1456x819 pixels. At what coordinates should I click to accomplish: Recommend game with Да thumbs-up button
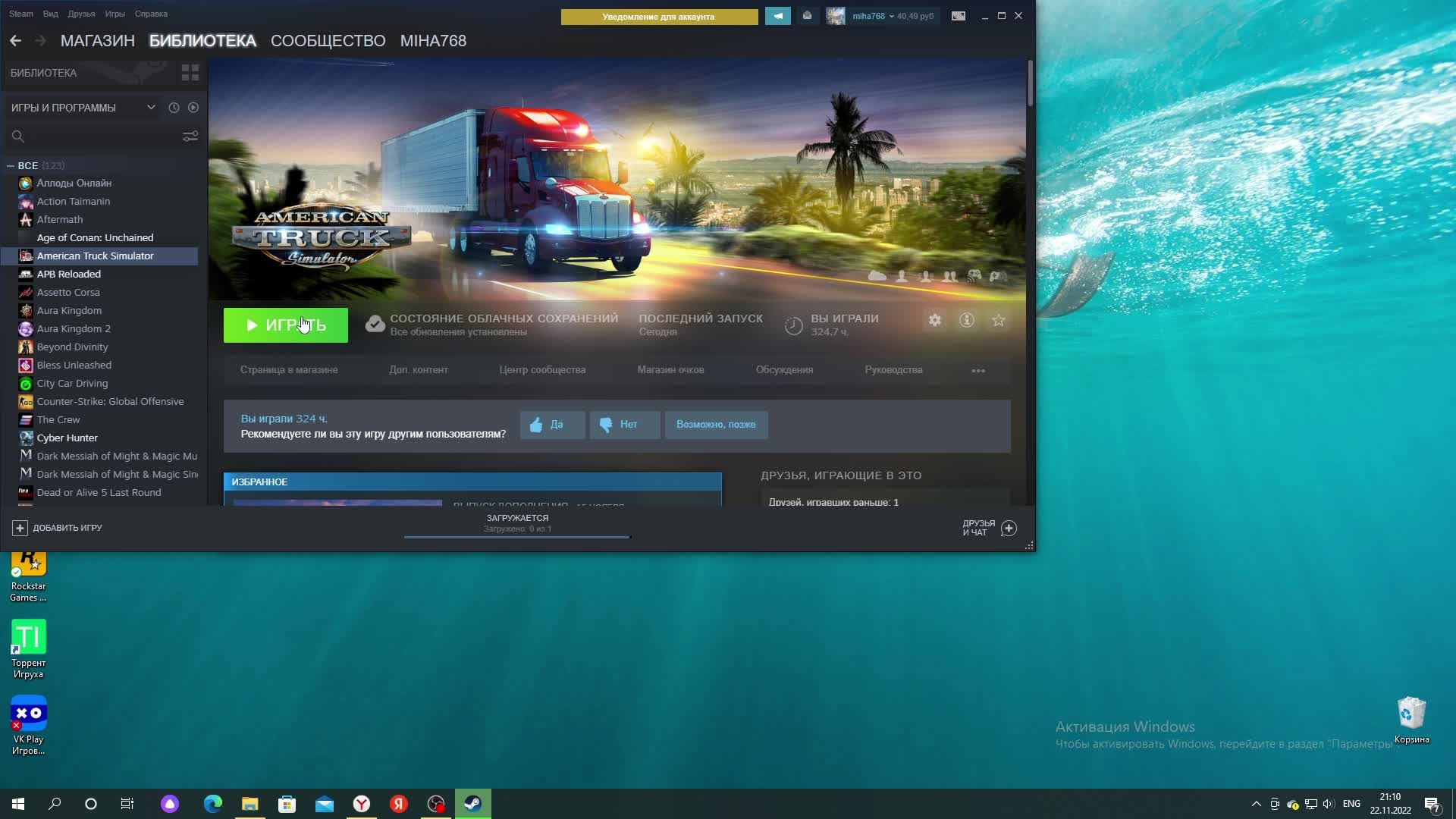click(x=551, y=425)
